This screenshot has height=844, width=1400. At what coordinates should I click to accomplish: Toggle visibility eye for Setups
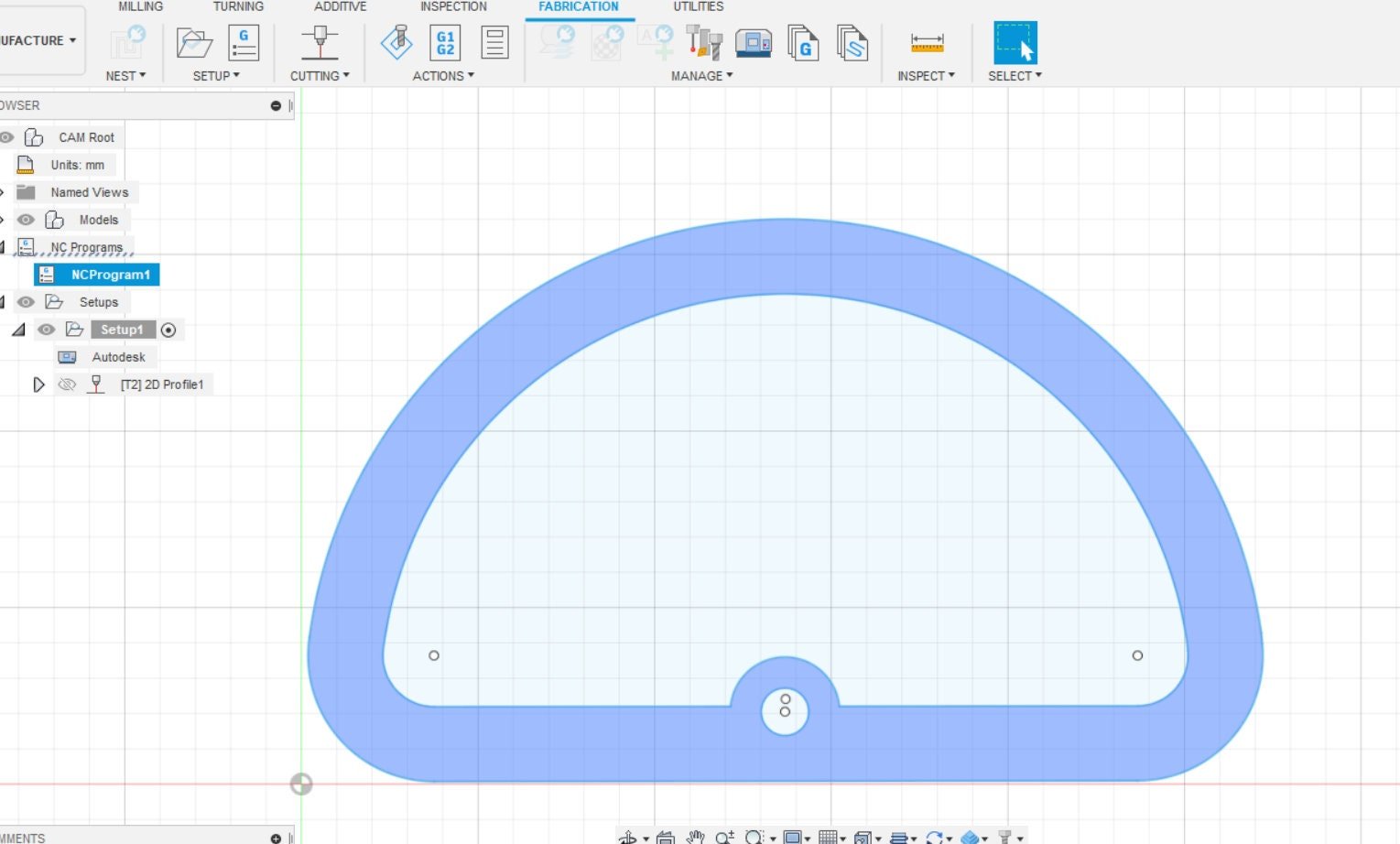point(26,302)
